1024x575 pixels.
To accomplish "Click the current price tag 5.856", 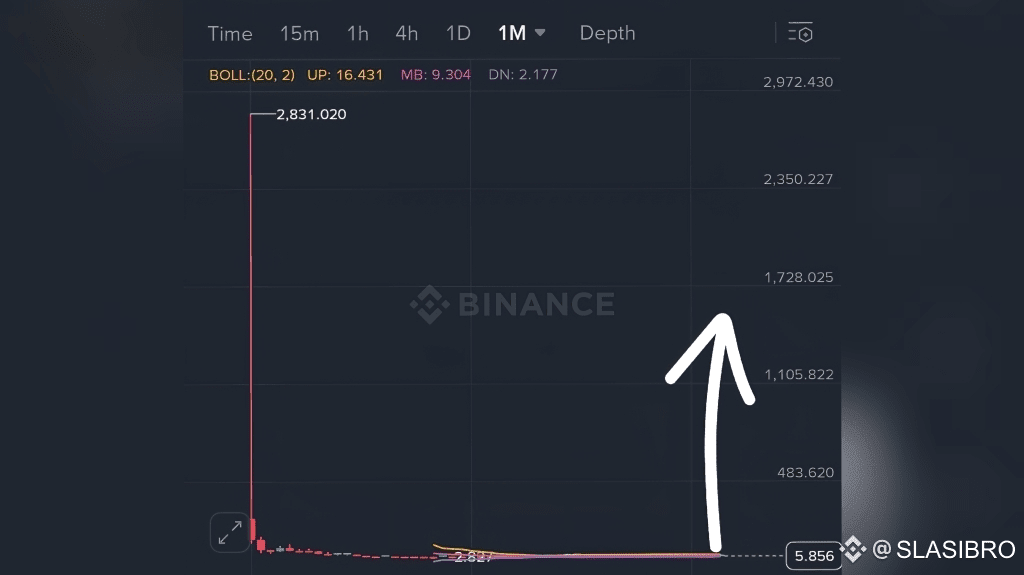I will coord(814,555).
